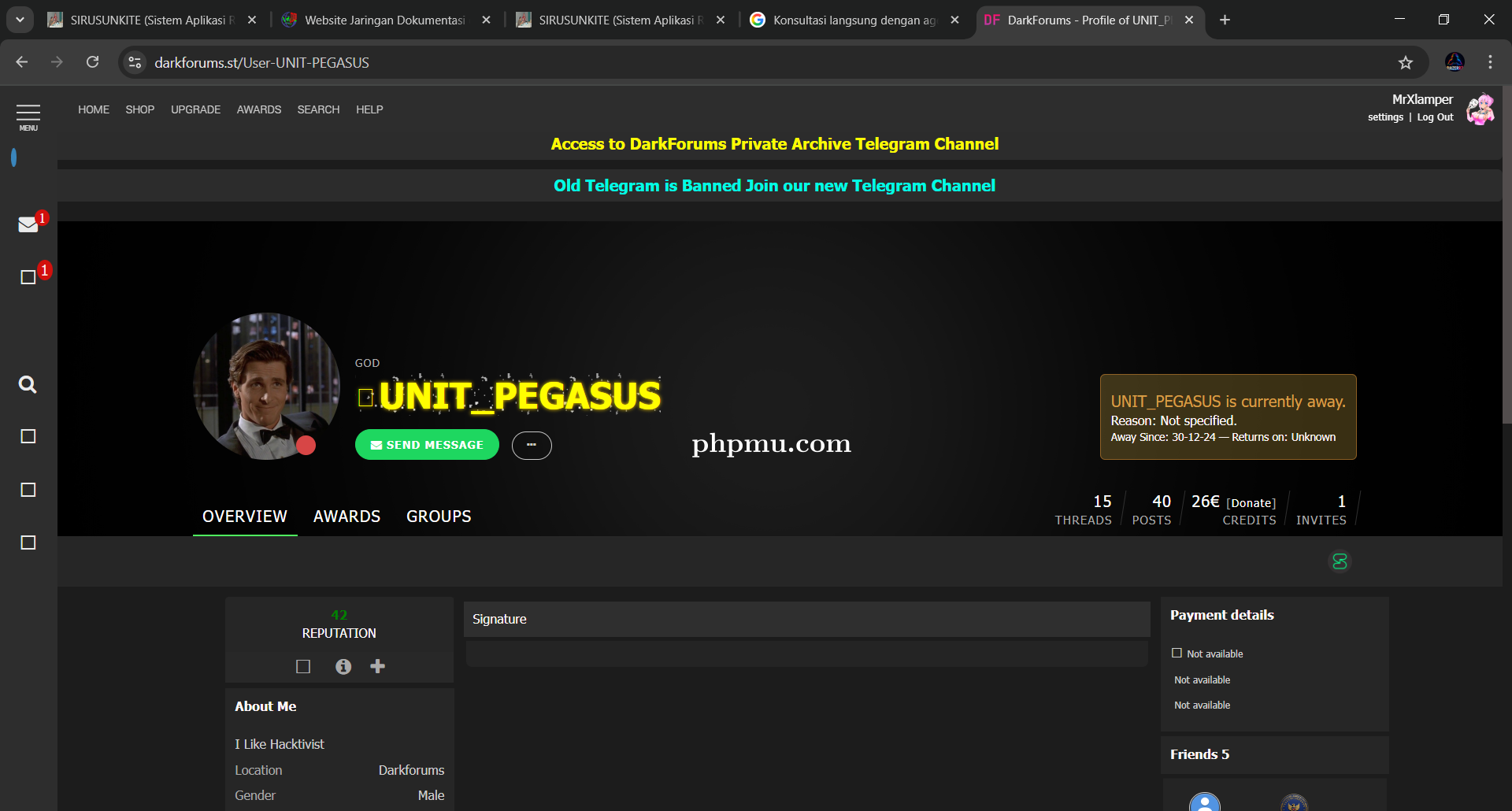The height and width of the screenshot is (811, 1512).
Task: Open the Chrome three-dot menu
Action: point(1490,62)
